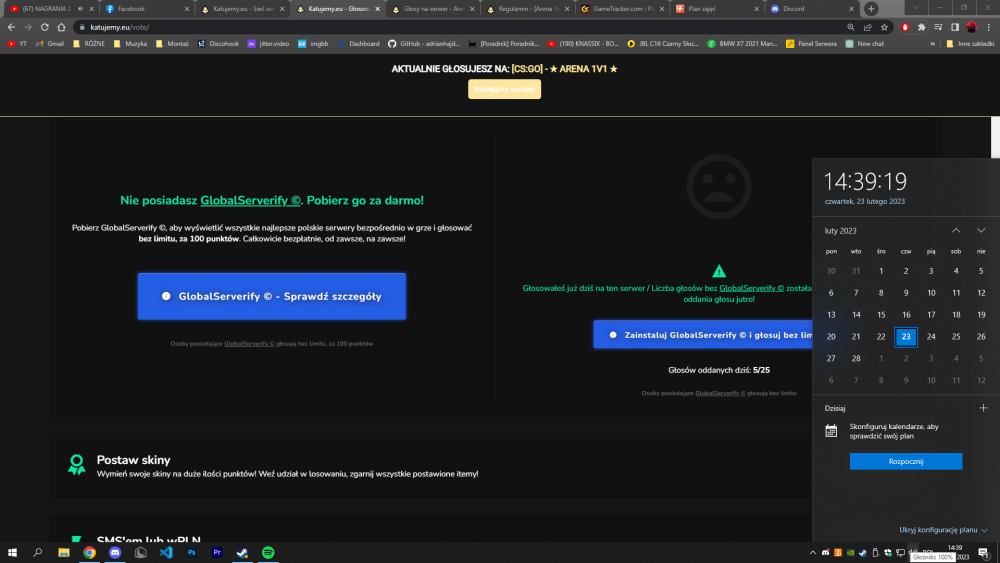
Task: Bookmark this page with the star icon
Action: [x=884, y=27]
